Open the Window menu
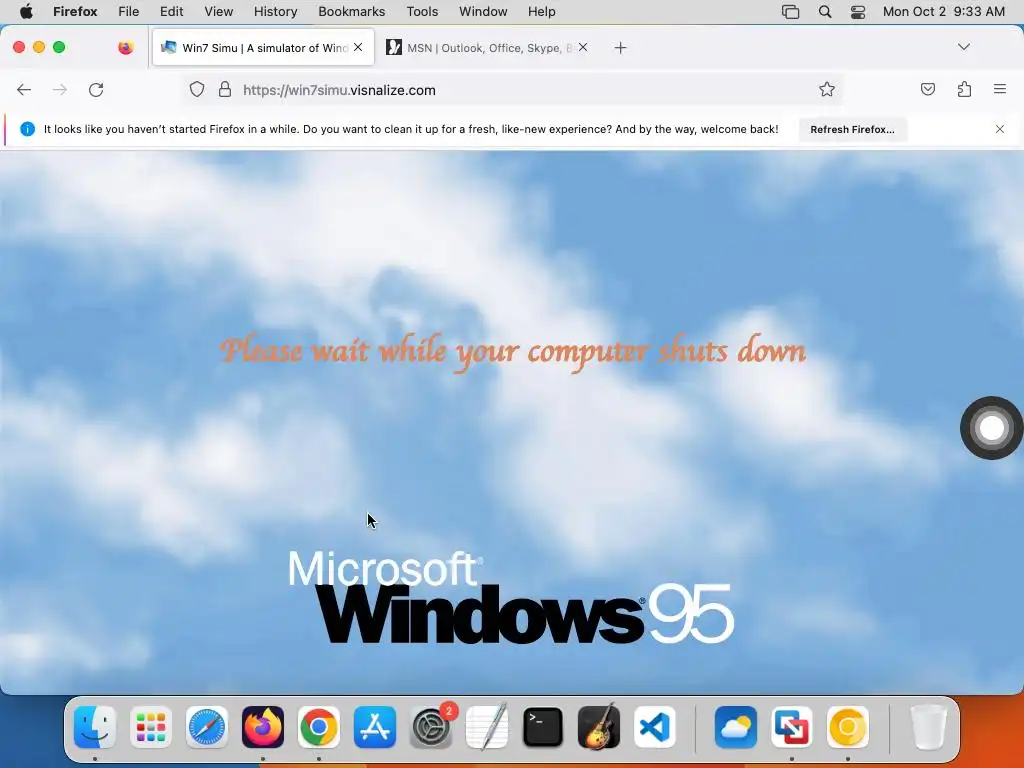The width and height of the screenshot is (1024, 768). [x=483, y=11]
